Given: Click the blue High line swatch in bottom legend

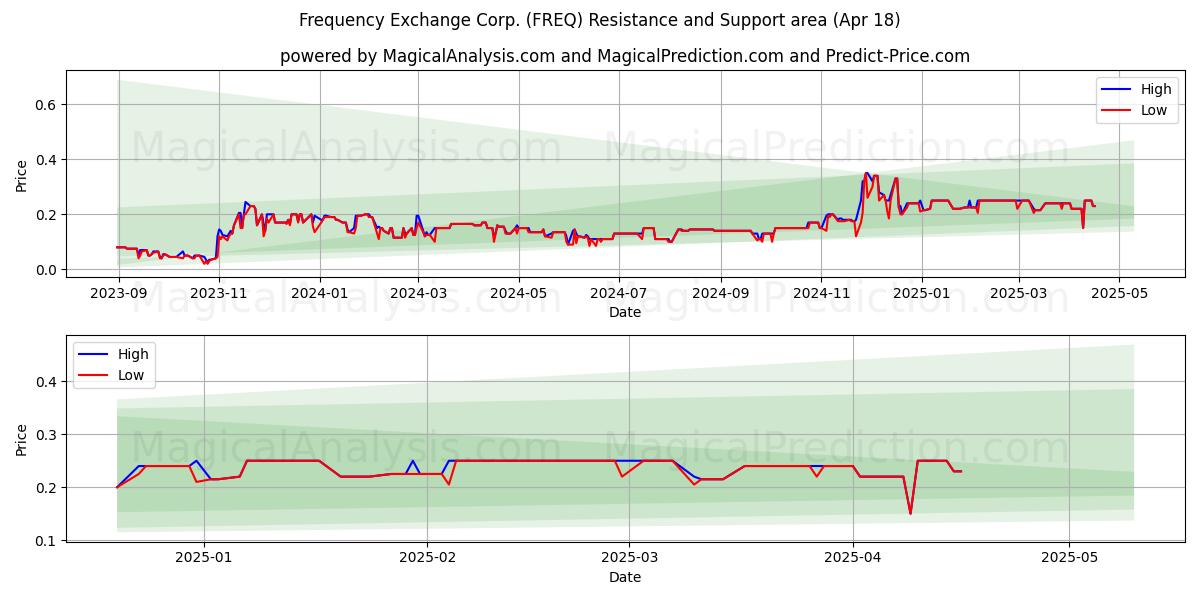Looking at the screenshot, I should (x=94, y=354).
